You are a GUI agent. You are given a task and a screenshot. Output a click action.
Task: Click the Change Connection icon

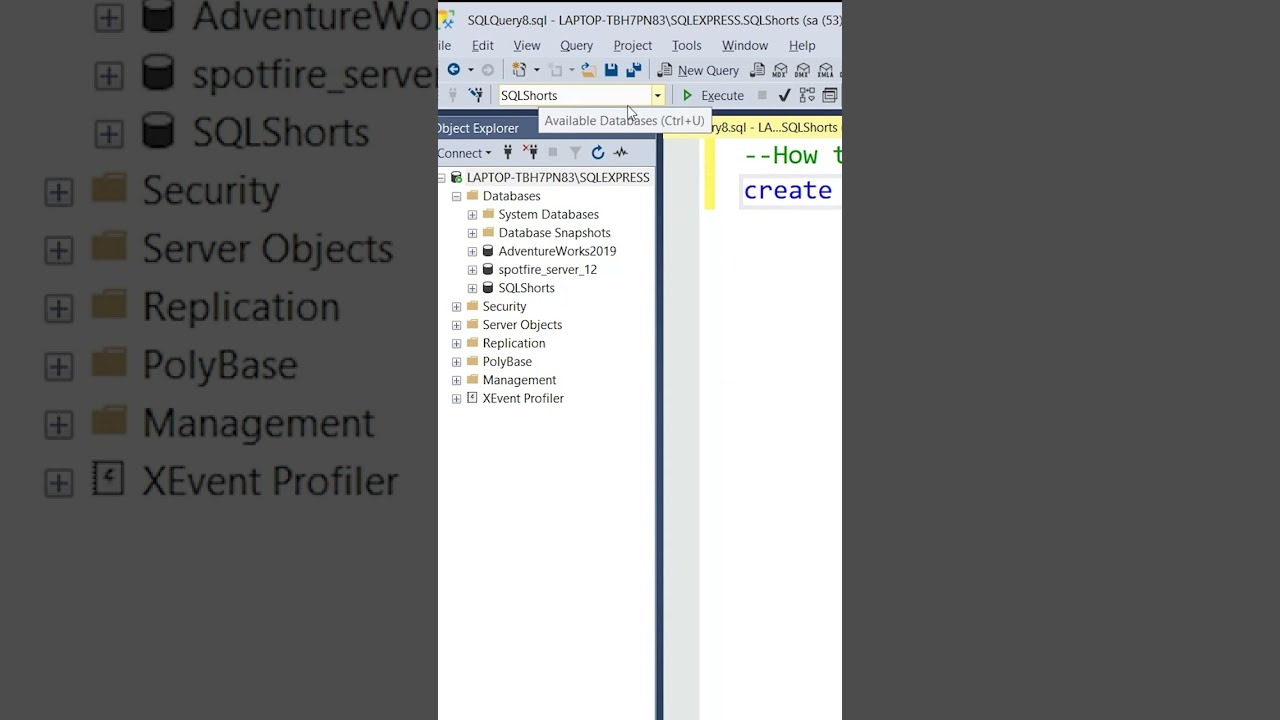476,95
